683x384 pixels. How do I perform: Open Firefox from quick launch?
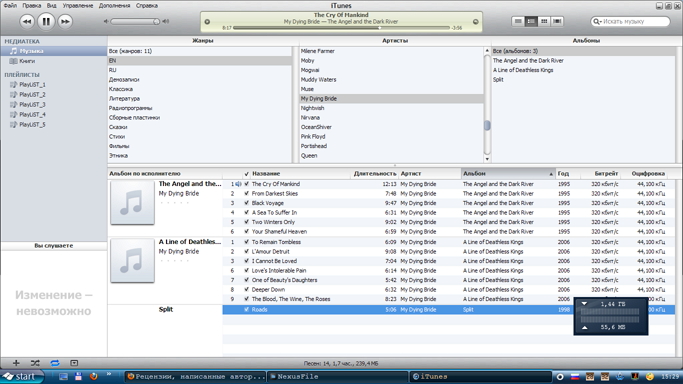click(x=94, y=377)
